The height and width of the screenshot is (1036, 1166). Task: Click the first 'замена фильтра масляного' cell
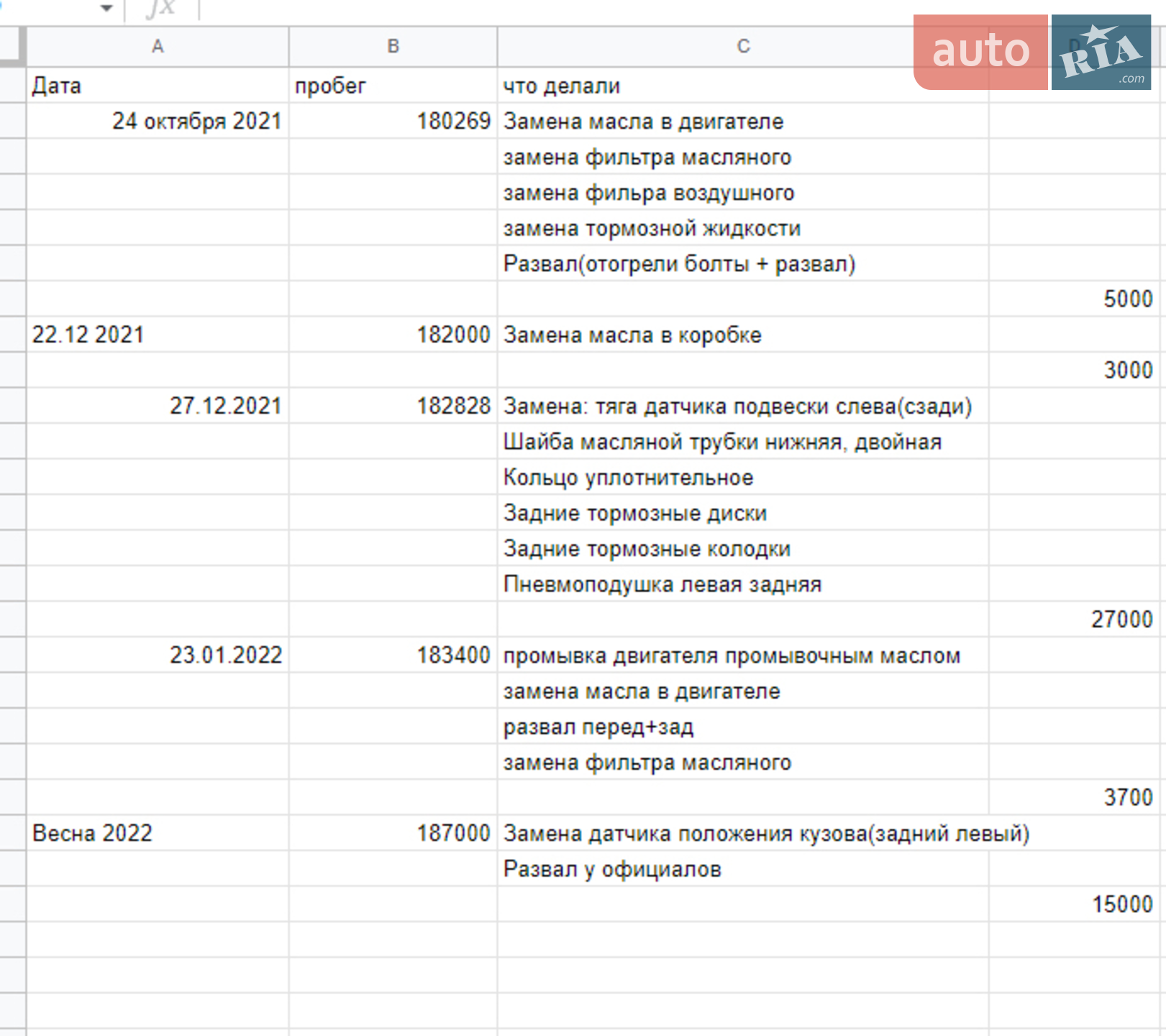pyautogui.click(x=743, y=157)
